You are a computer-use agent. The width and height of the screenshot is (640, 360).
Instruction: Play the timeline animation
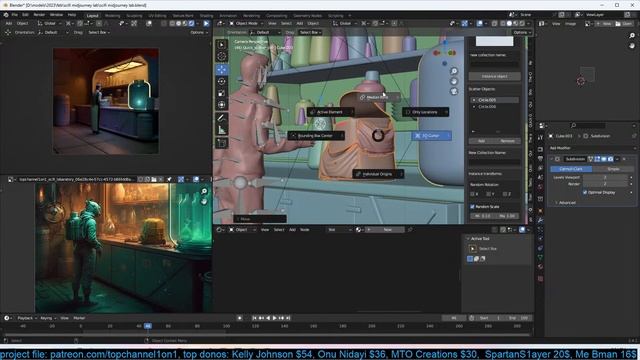(x=275, y=318)
